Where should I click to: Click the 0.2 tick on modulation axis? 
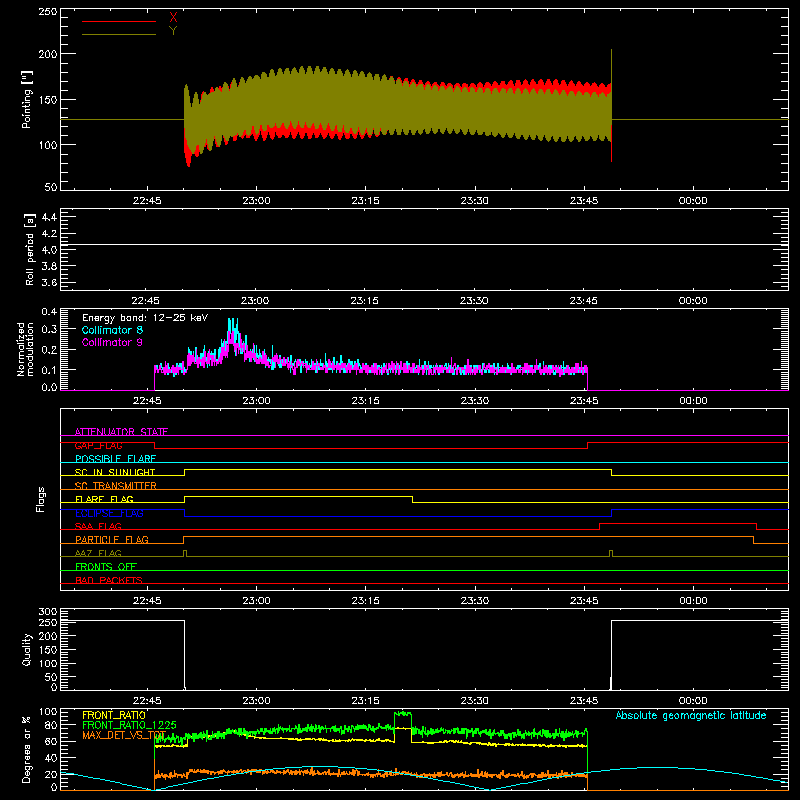click(49, 350)
